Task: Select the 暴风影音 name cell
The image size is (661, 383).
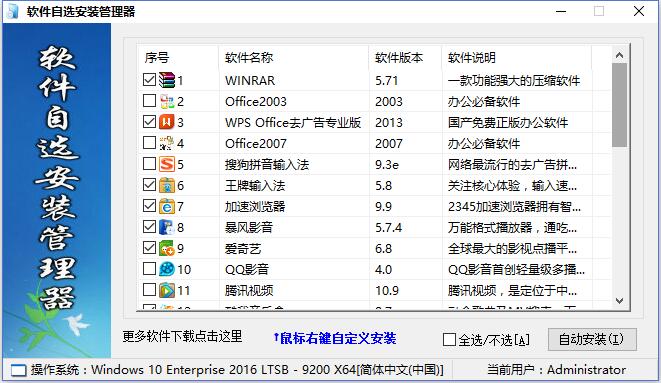Action: tap(249, 228)
